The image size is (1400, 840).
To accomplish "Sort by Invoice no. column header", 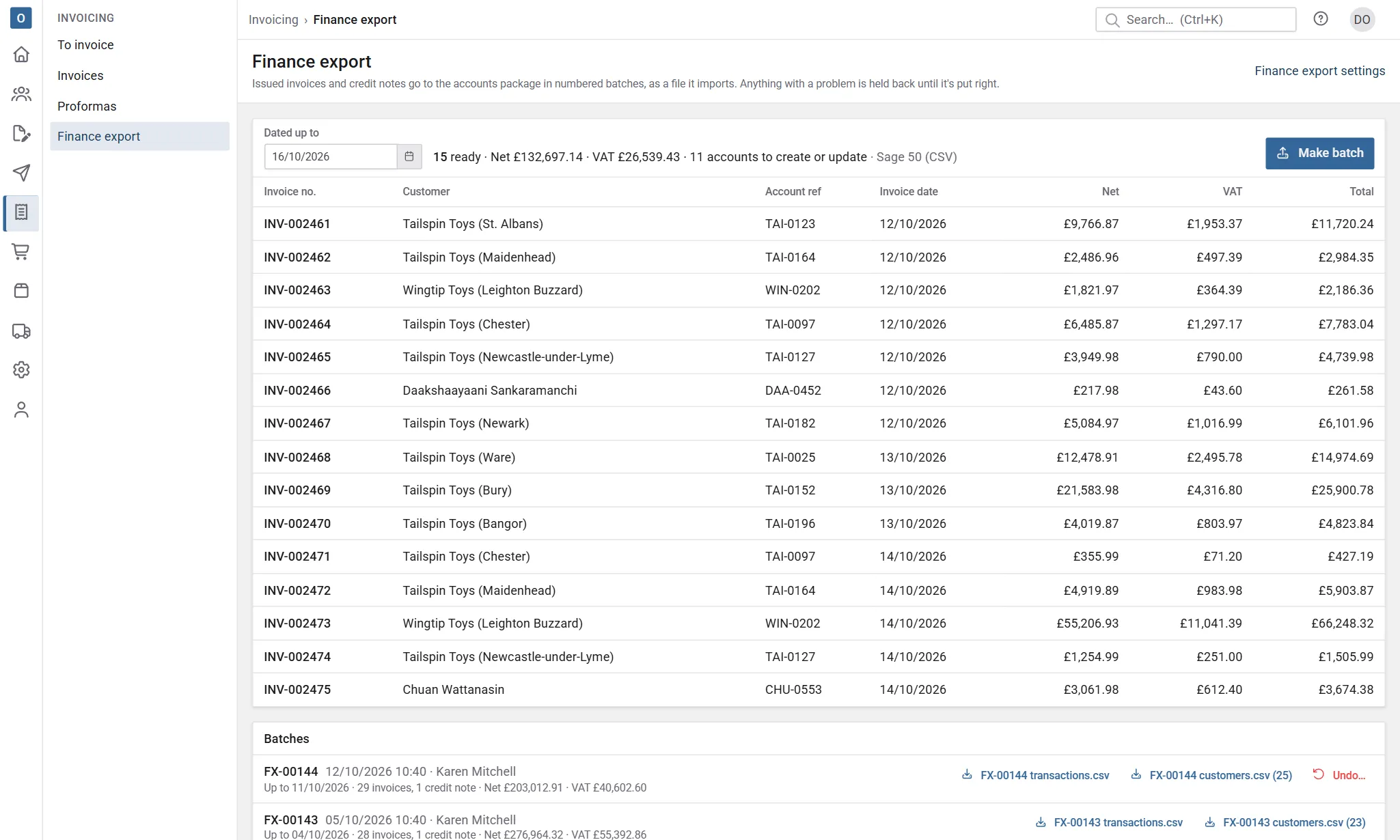I will [290, 192].
